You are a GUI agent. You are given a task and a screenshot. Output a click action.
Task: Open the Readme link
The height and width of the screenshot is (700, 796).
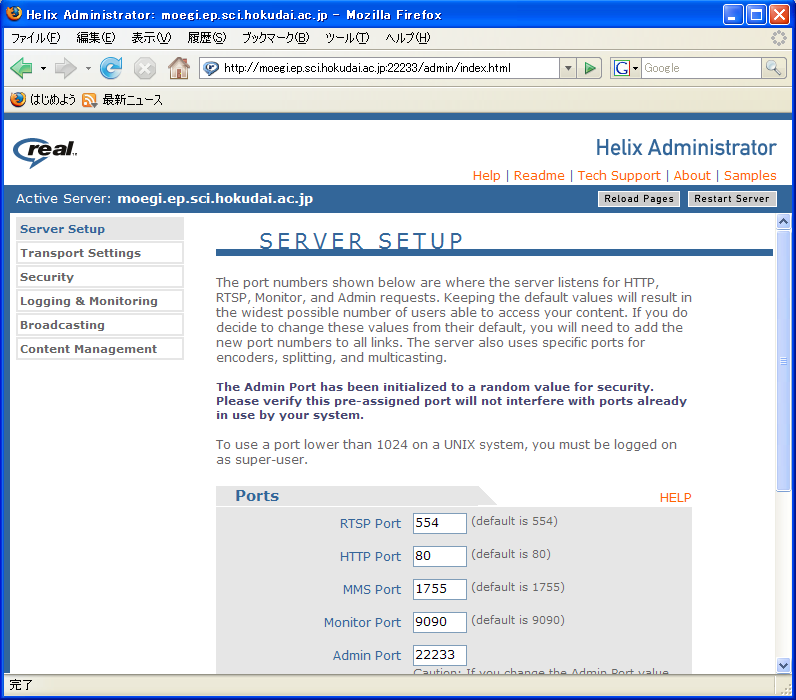pyautogui.click(x=539, y=176)
